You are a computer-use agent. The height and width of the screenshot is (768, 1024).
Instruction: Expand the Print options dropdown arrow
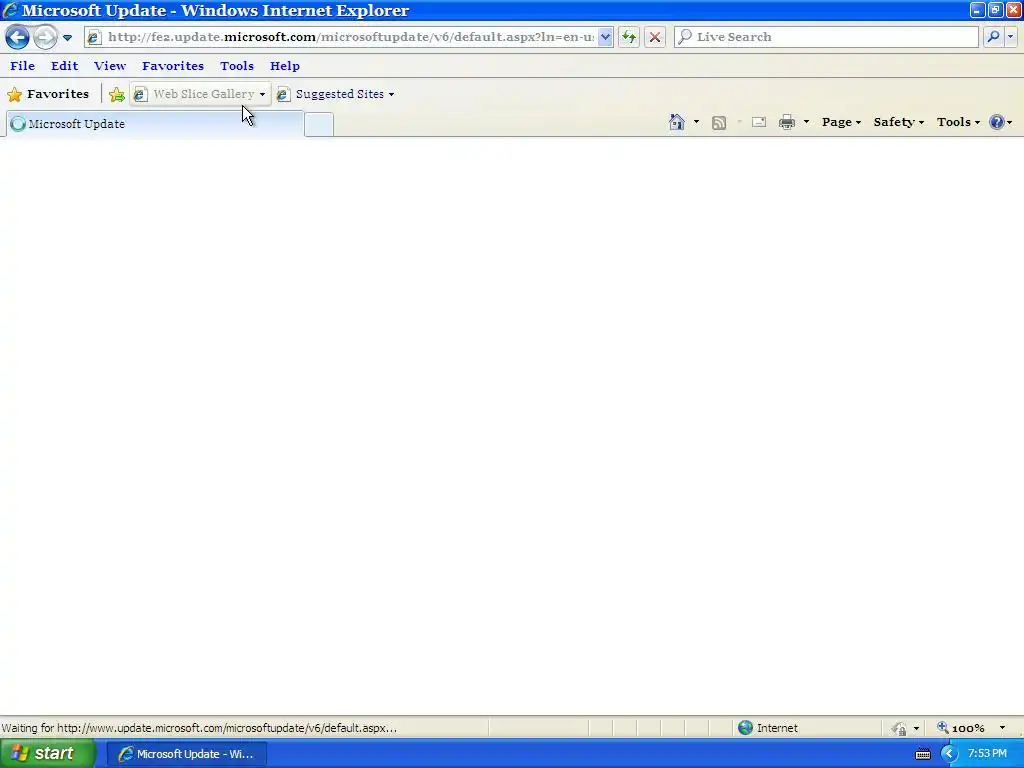pyautogui.click(x=807, y=122)
